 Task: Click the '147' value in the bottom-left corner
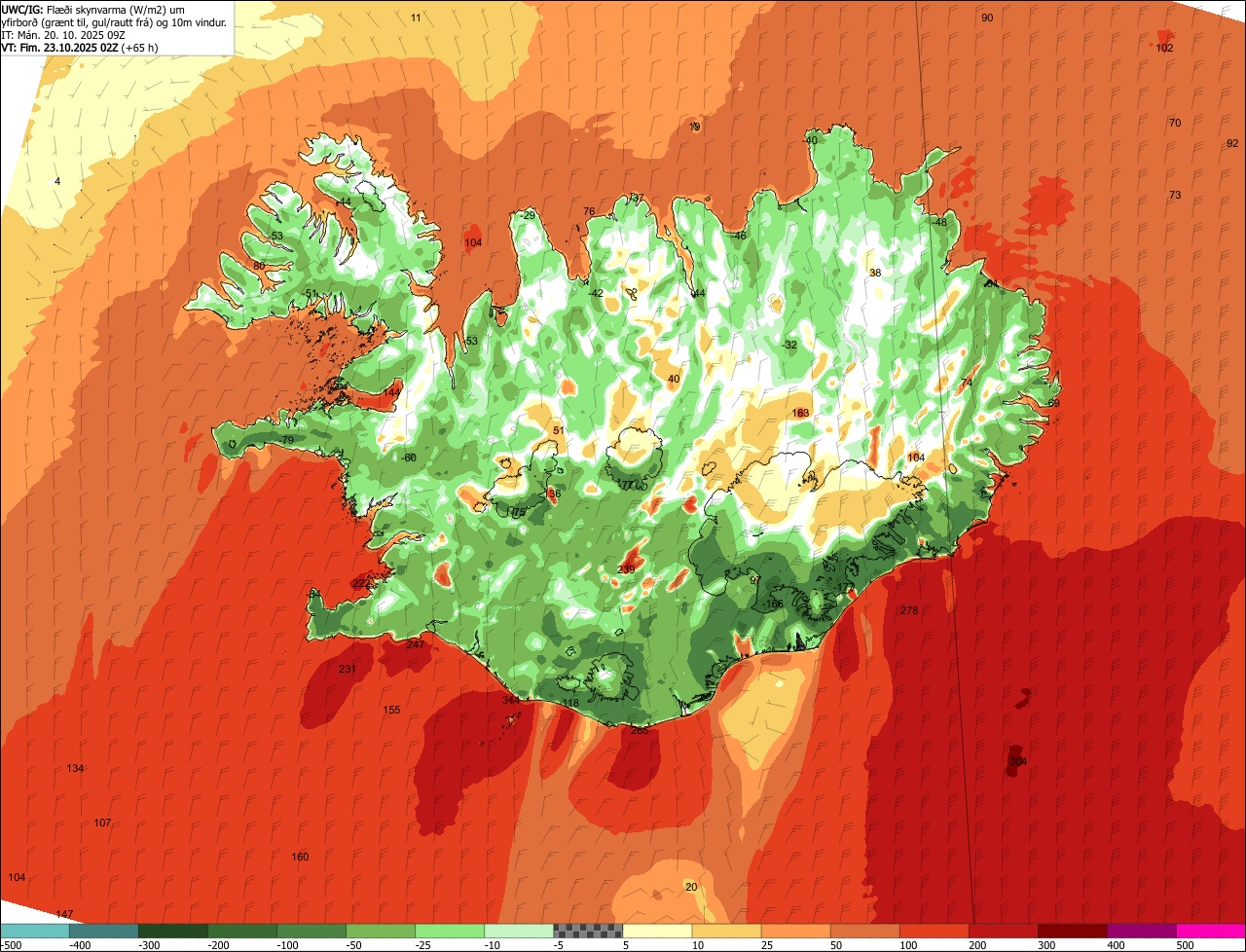(x=64, y=914)
